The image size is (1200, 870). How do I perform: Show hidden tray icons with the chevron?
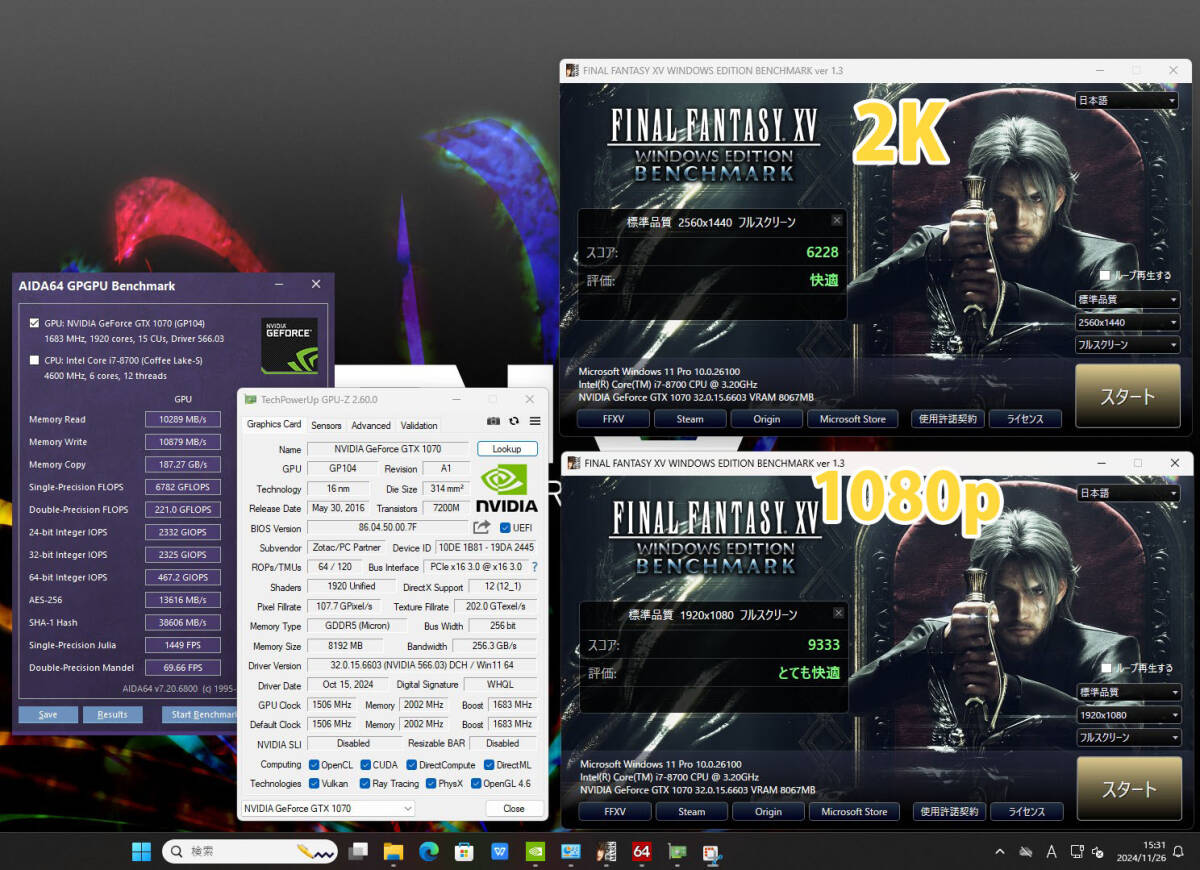click(999, 852)
